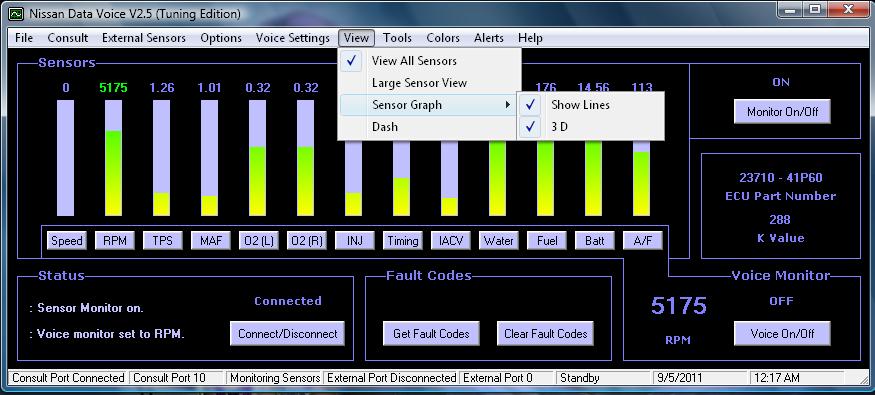Click ': Sensor Monitor on.' status line
The image size is (875, 395).
(x=87, y=308)
